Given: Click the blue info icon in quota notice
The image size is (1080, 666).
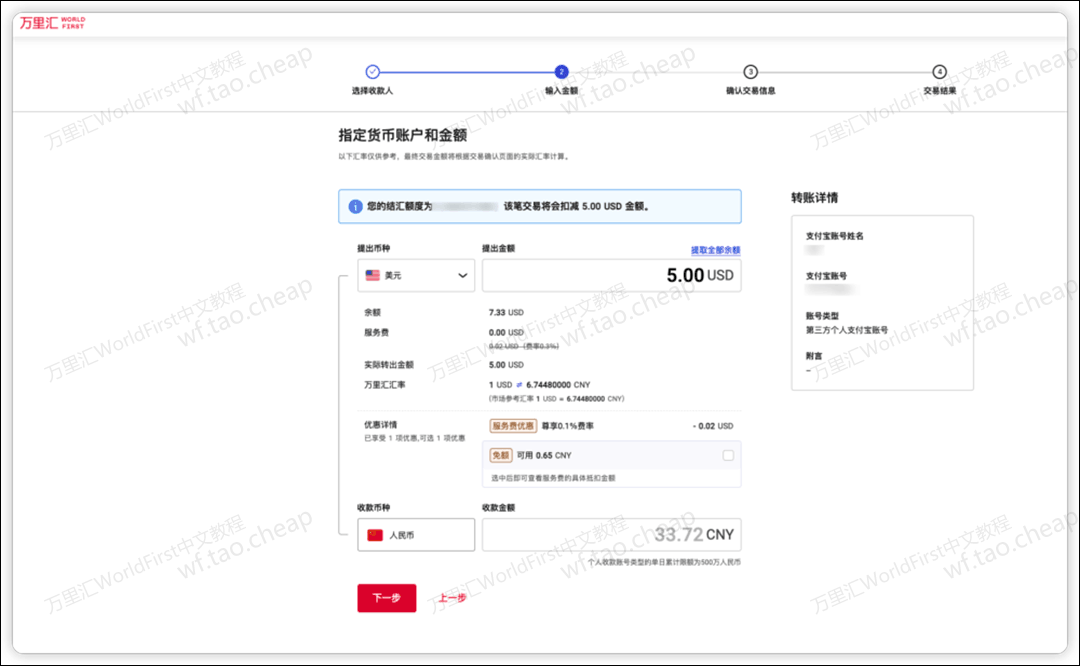Looking at the screenshot, I should [x=355, y=207].
